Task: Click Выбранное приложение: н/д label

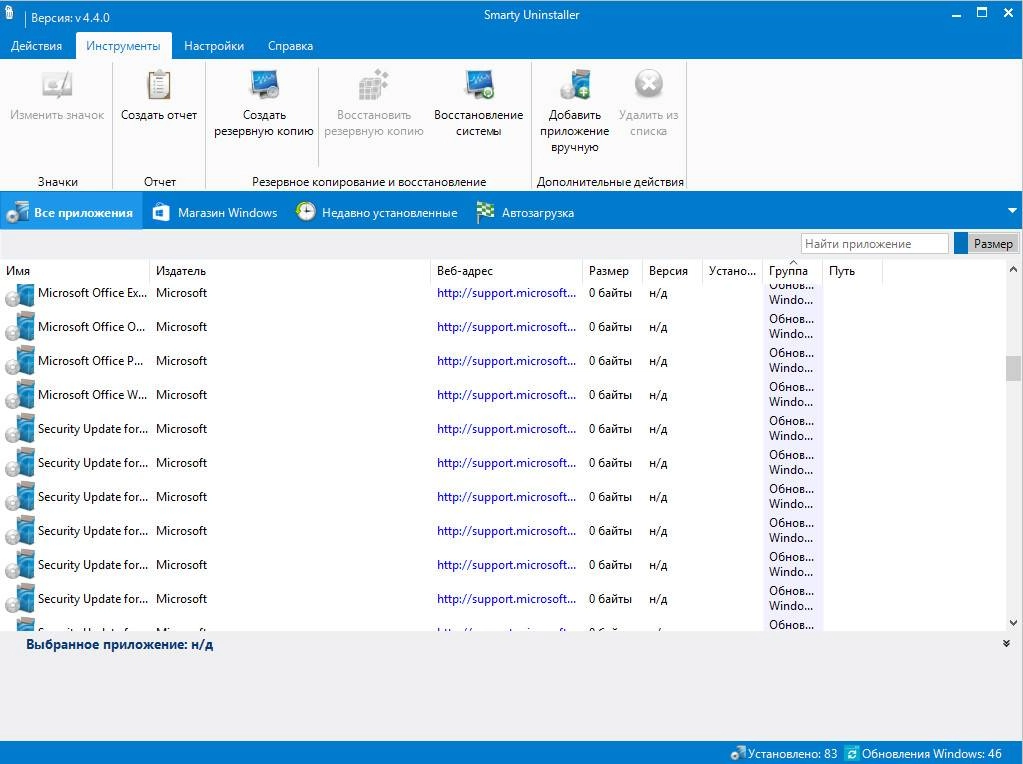Action: [119, 645]
